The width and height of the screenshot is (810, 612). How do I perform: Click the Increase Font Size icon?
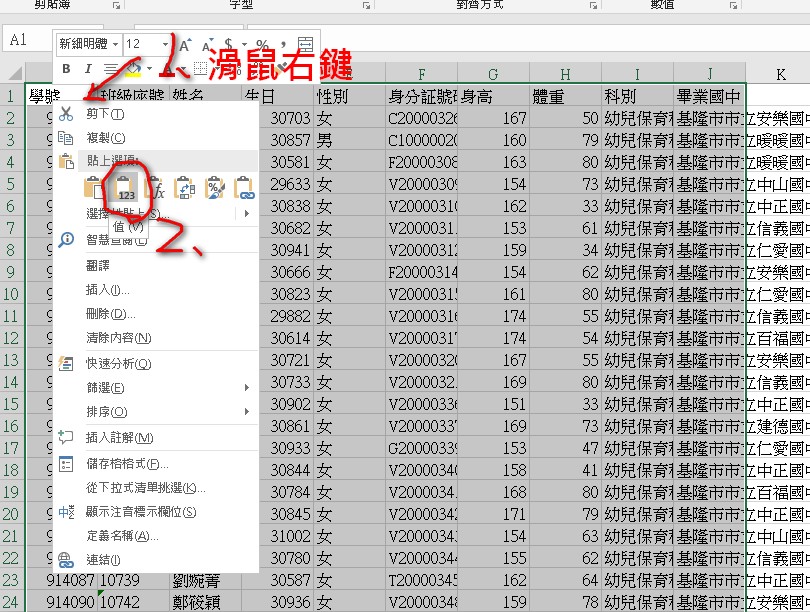click(x=185, y=44)
